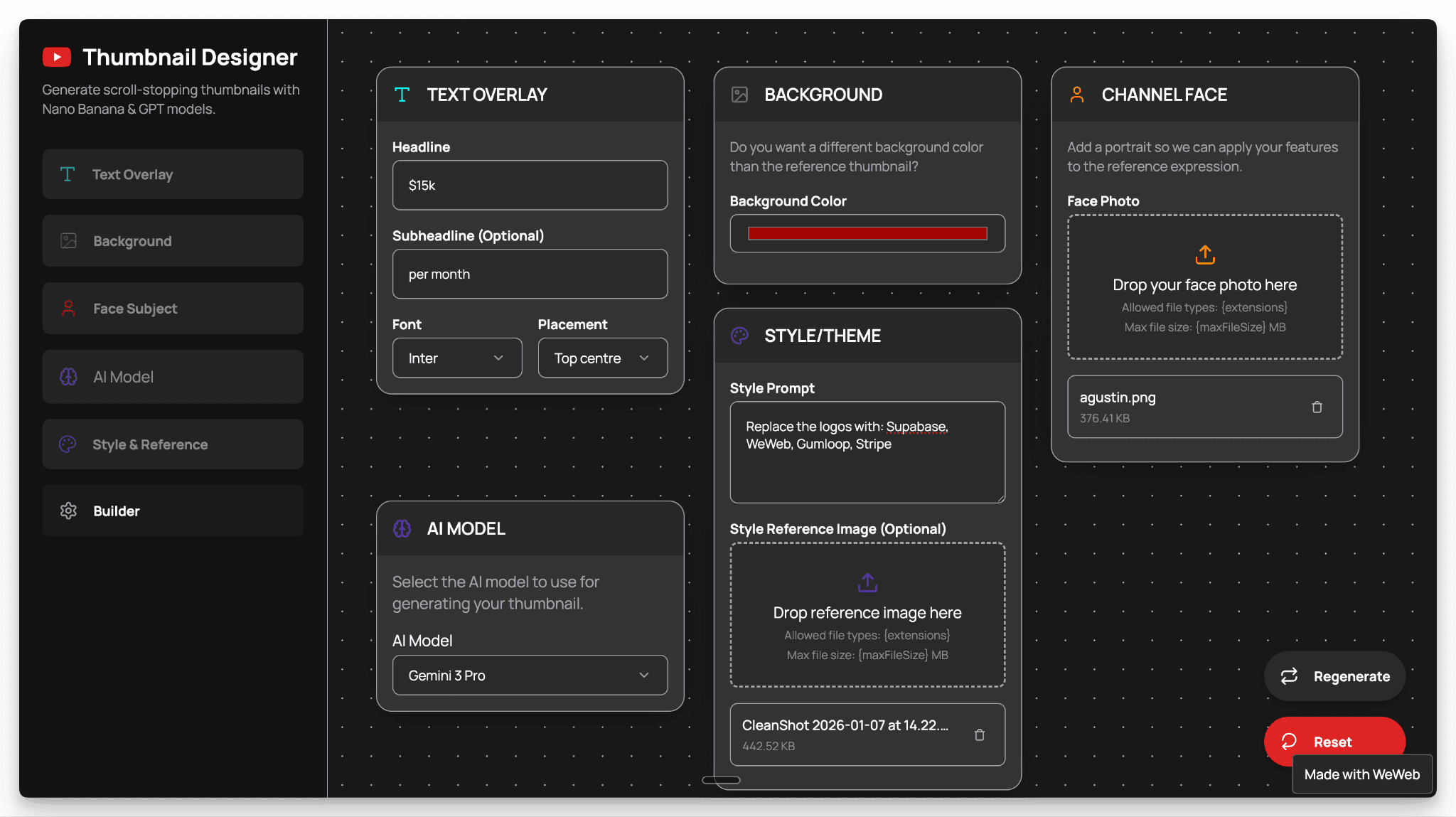
Task: Click the YouTube logo next to Thumbnail Designer
Action: [x=57, y=56]
